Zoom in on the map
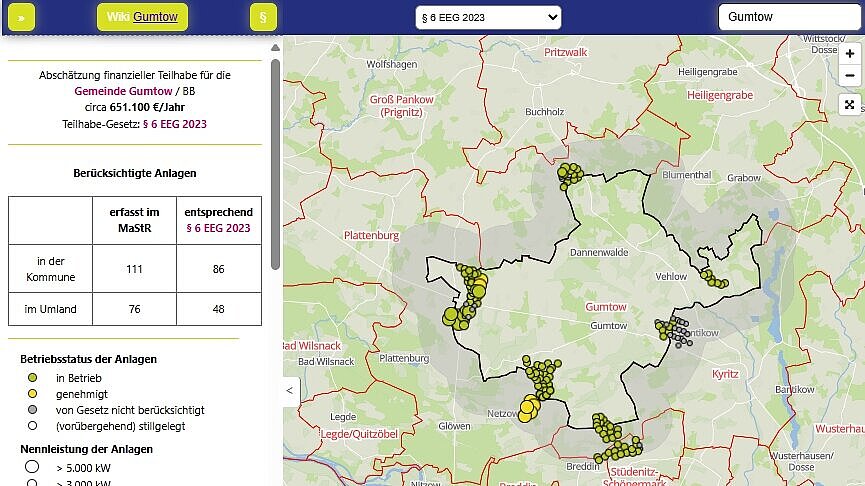The height and width of the screenshot is (486, 865). click(x=849, y=54)
